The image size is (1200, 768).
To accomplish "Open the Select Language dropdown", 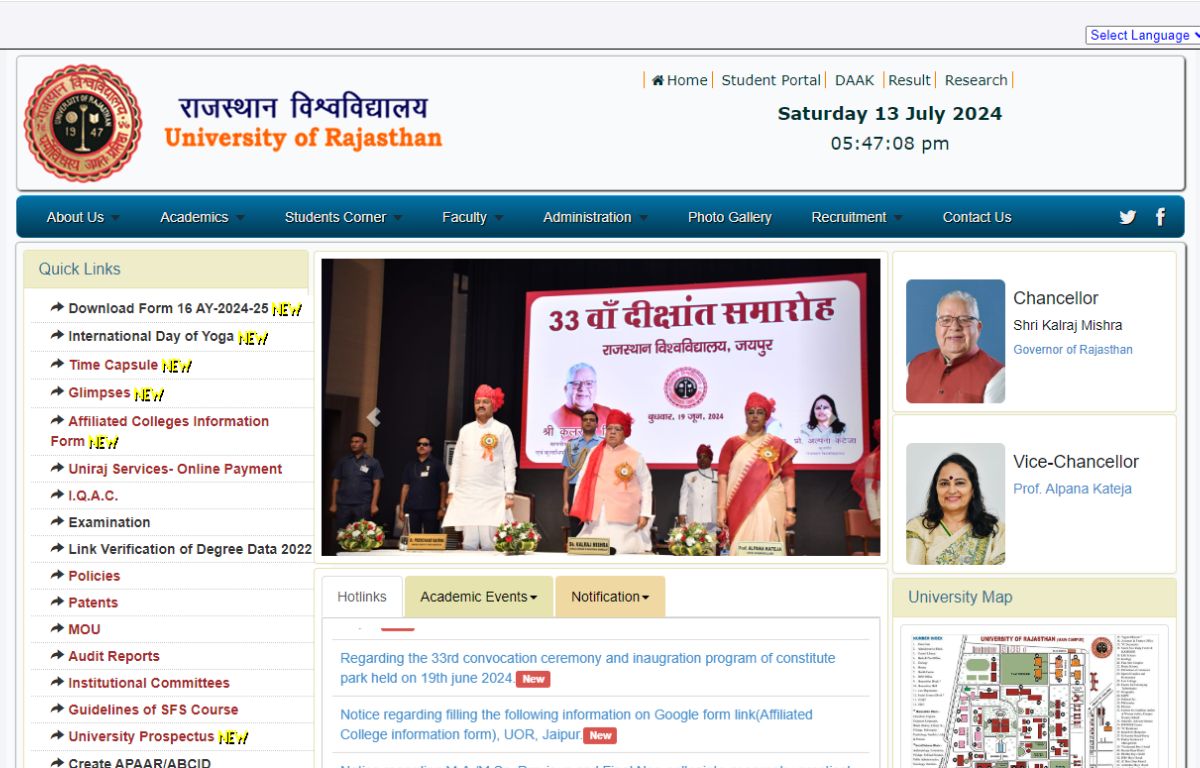I will (x=1143, y=35).
